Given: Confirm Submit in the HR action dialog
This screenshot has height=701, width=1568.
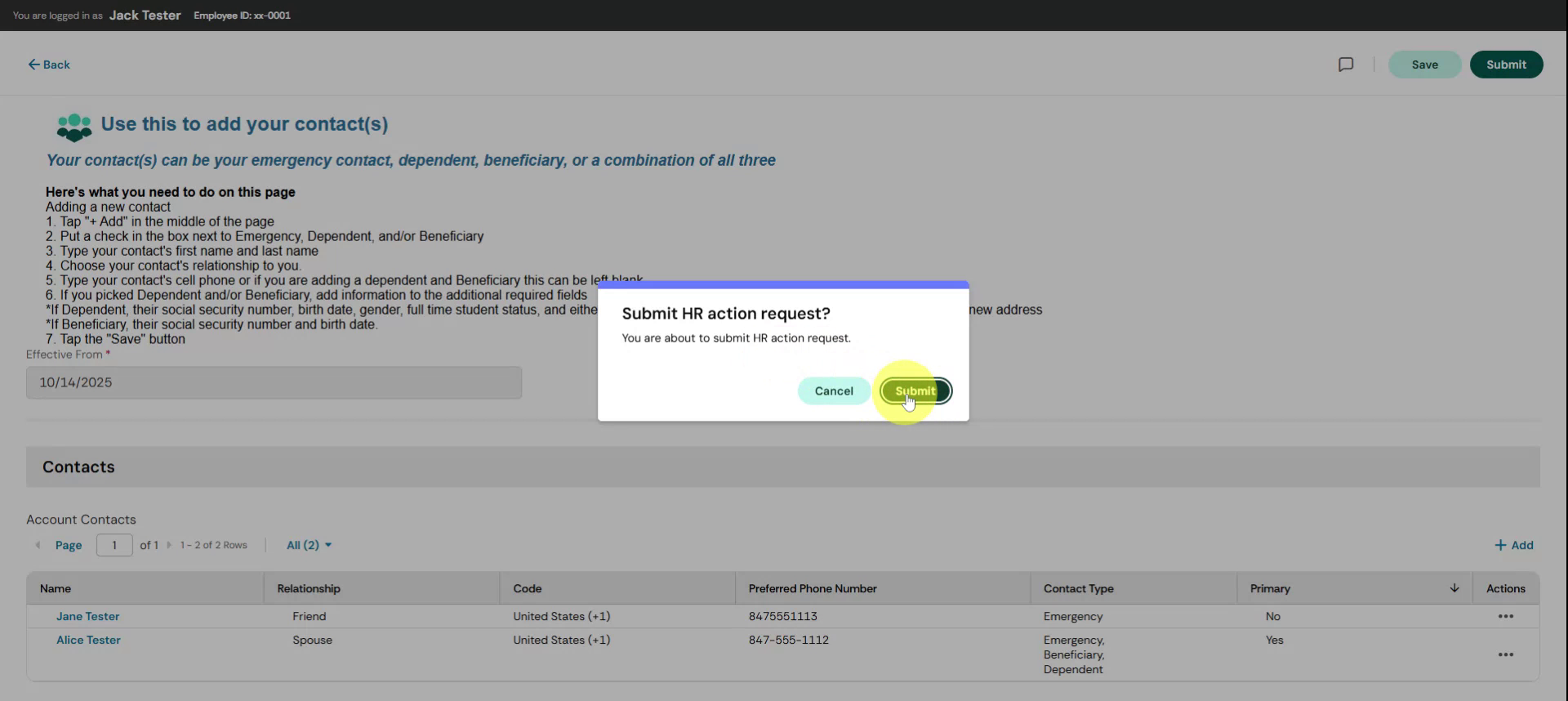Looking at the screenshot, I should coord(915,391).
